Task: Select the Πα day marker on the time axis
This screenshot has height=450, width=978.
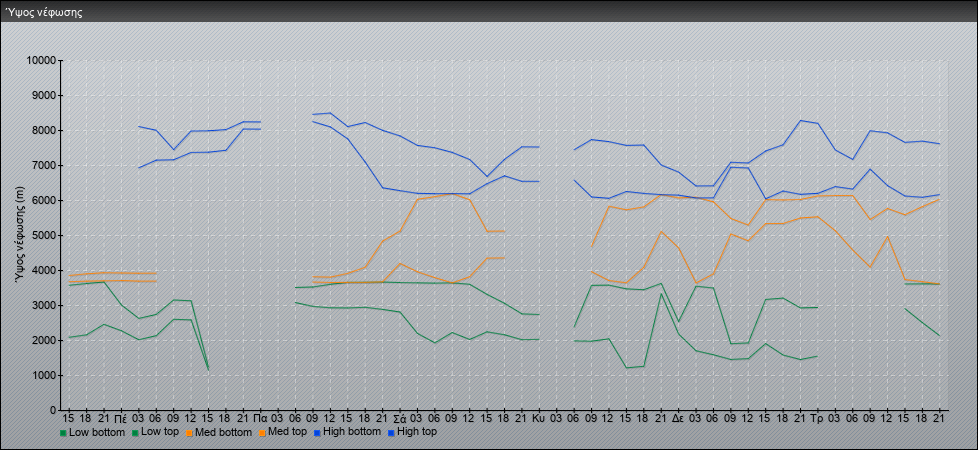Action: coord(260,417)
